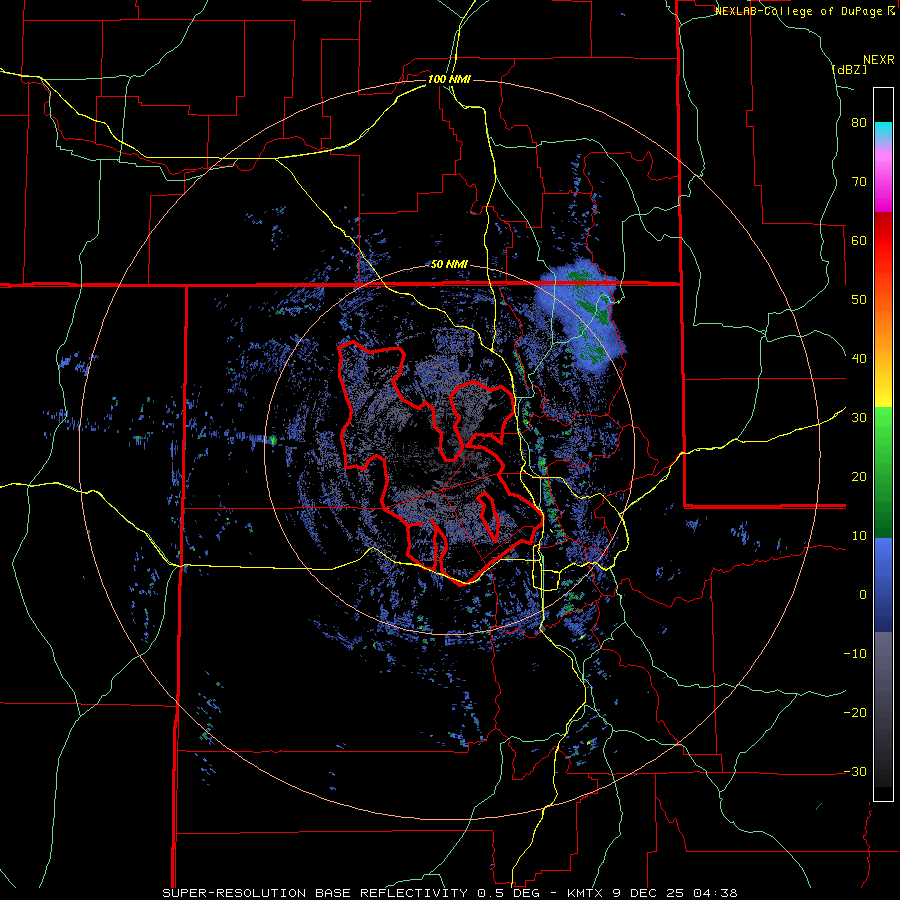Click the 60 dBZ legend value
This screenshot has width=900, height=900.
click(x=859, y=240)
